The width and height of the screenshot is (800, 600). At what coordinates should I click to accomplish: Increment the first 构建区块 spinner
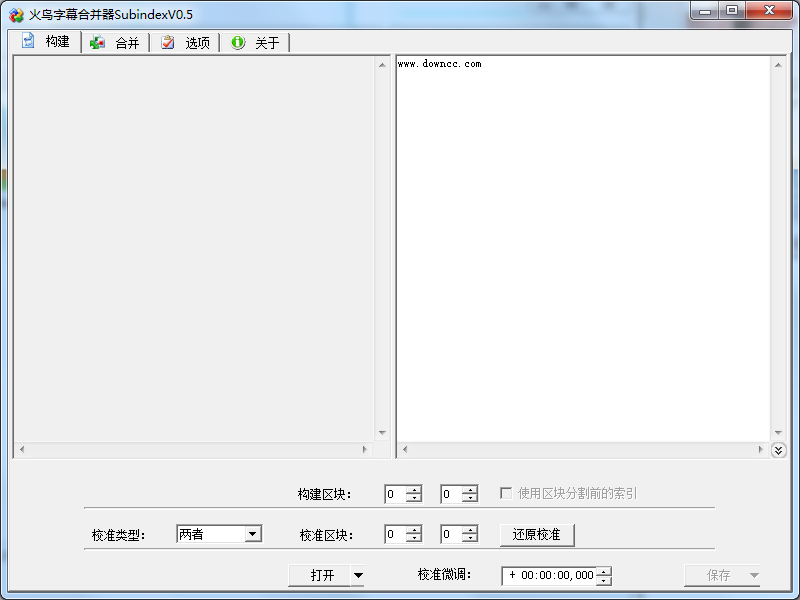pyautogui.click(x=414, y=489)
